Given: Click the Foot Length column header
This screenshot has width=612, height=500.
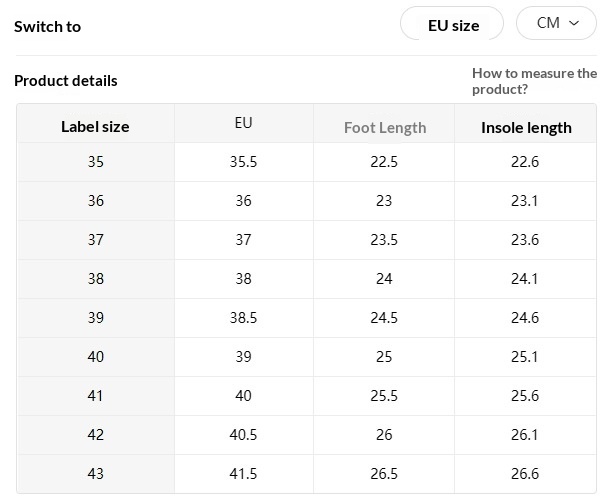Looking at the screenshot, I should click(x=384, y=127).
